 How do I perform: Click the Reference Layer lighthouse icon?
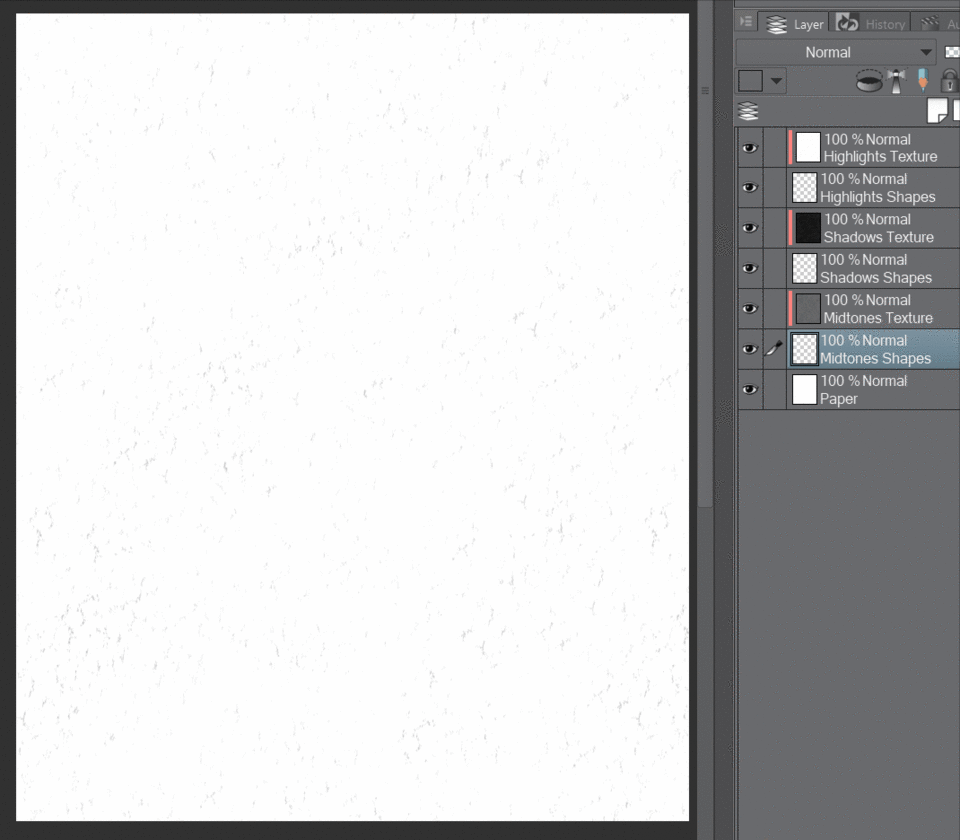click(x=898, y=80)
